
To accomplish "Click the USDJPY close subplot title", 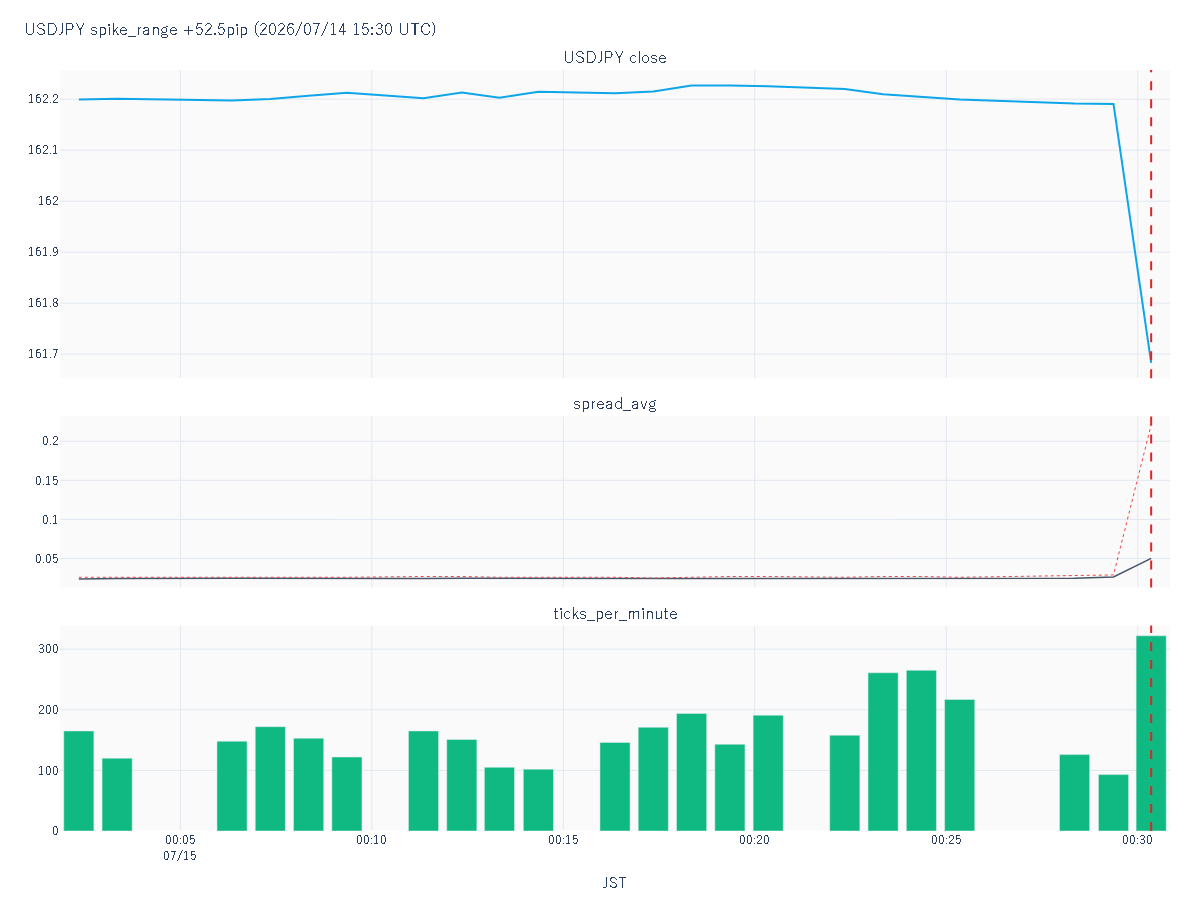I will tap(615, 57).
